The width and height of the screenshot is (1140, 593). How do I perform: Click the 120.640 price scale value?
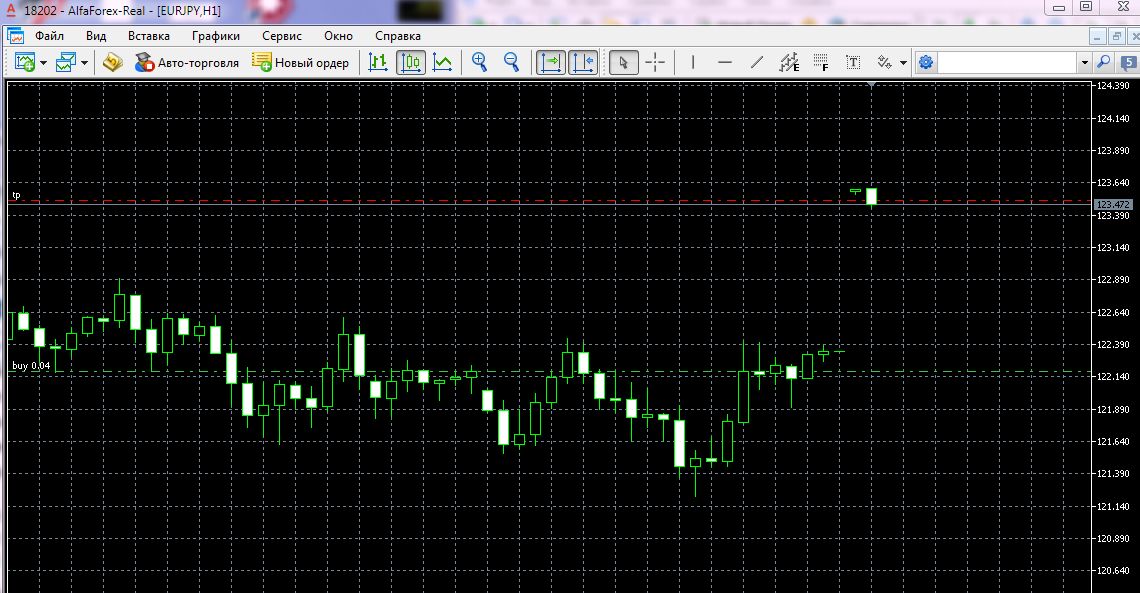[x=1112, y=570]
